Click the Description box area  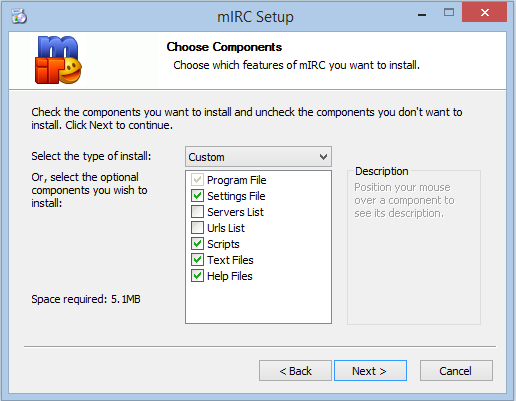coord(414,247)
